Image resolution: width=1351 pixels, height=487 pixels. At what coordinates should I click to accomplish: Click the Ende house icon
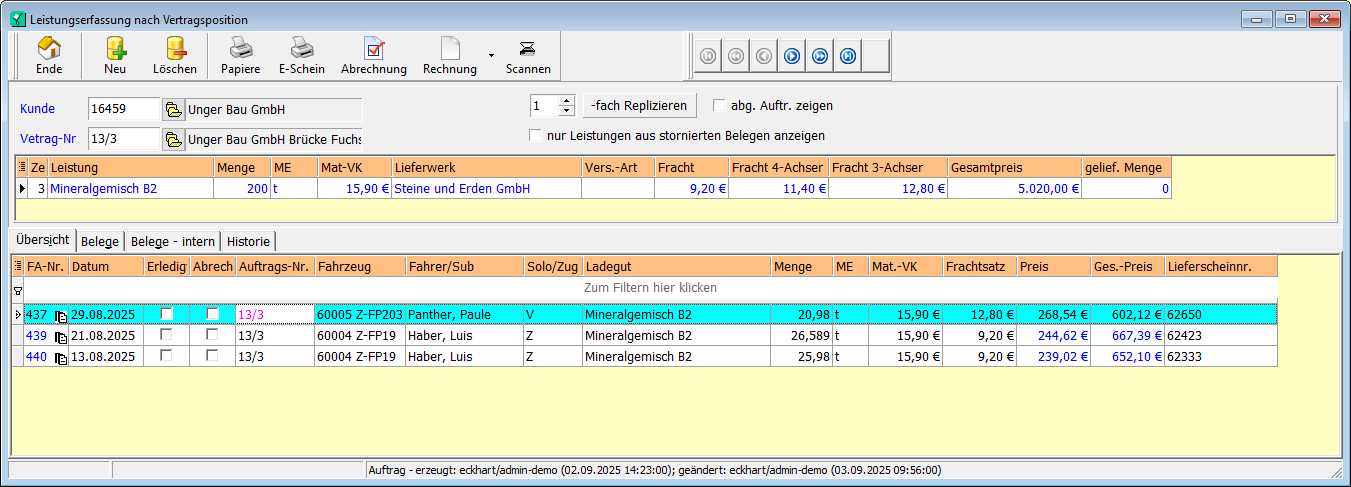tap(49, 55)
